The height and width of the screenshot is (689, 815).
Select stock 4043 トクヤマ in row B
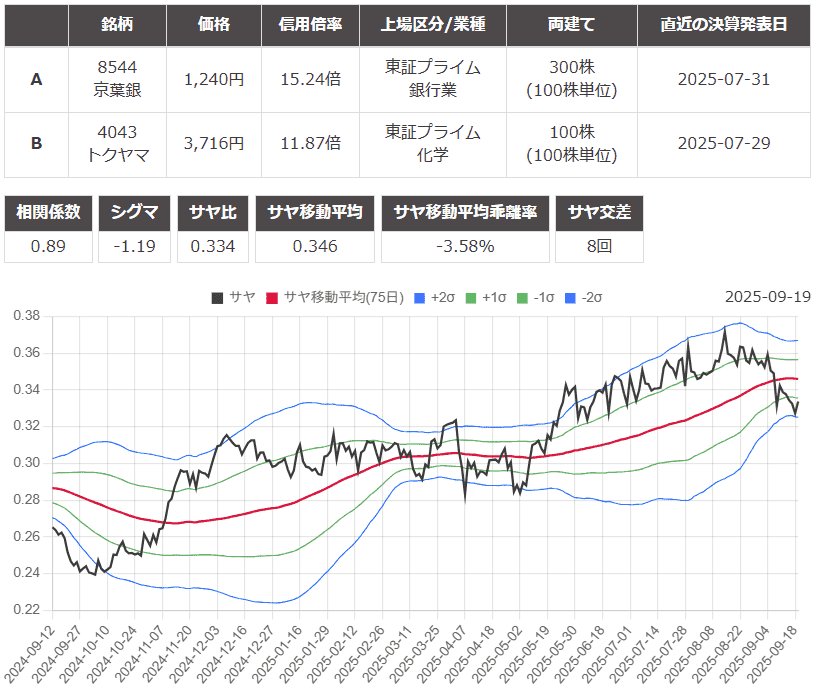(117, 143)
